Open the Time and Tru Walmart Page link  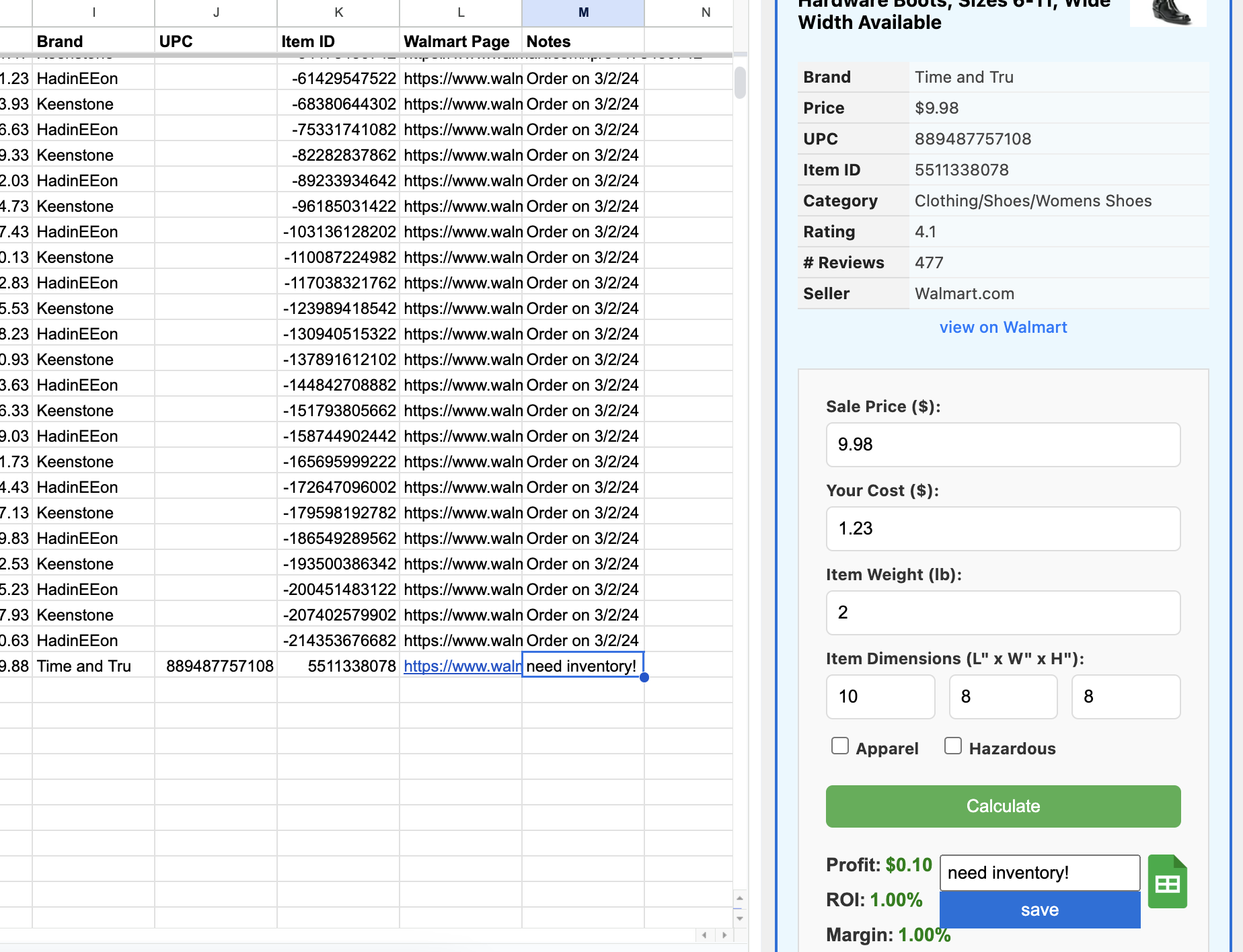[x=462, y=666]
